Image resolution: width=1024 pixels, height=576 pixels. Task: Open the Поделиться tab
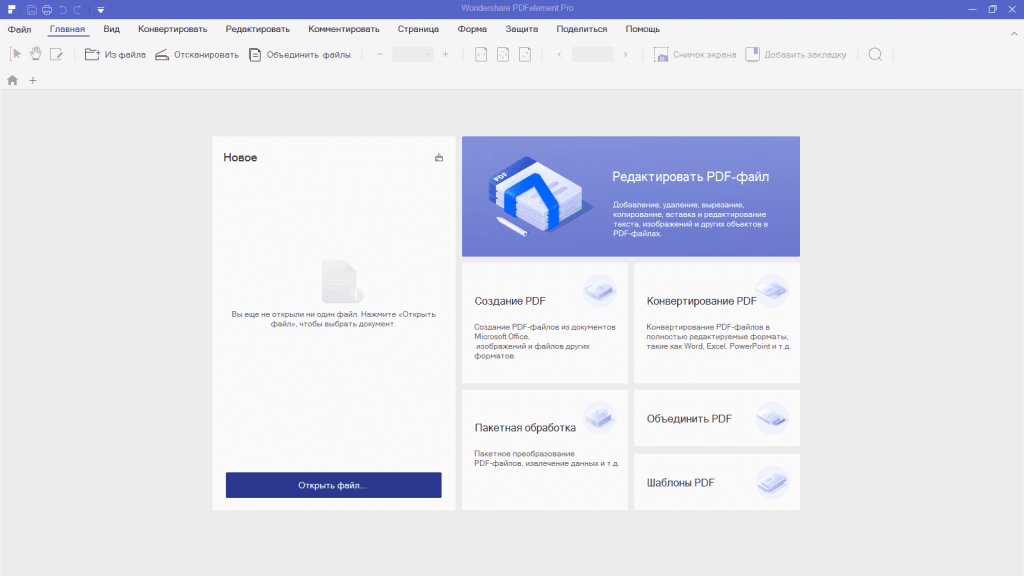coord(582,29)
